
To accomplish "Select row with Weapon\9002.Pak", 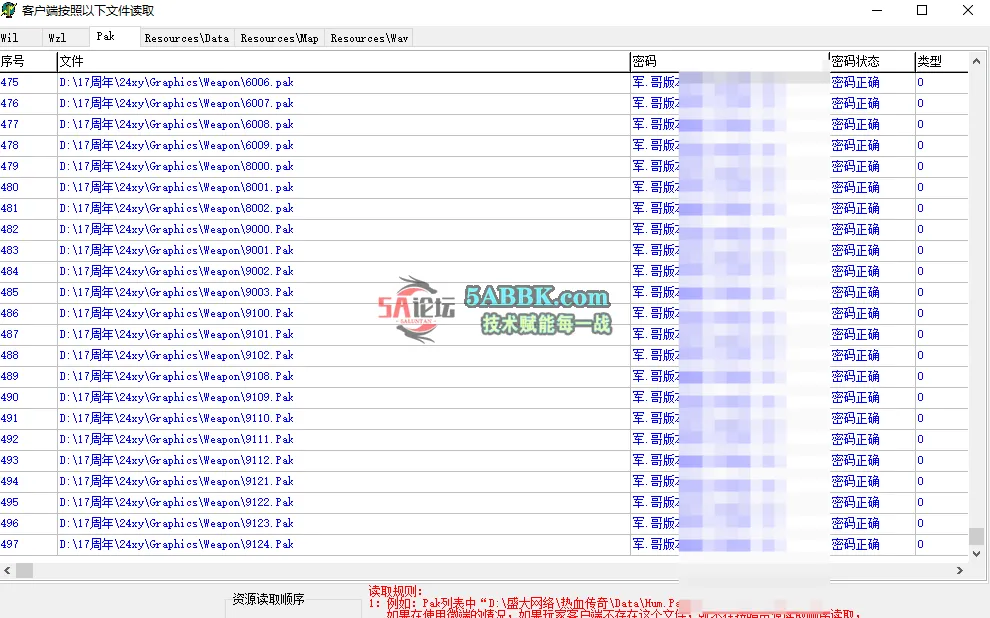I will coord(484,271).
